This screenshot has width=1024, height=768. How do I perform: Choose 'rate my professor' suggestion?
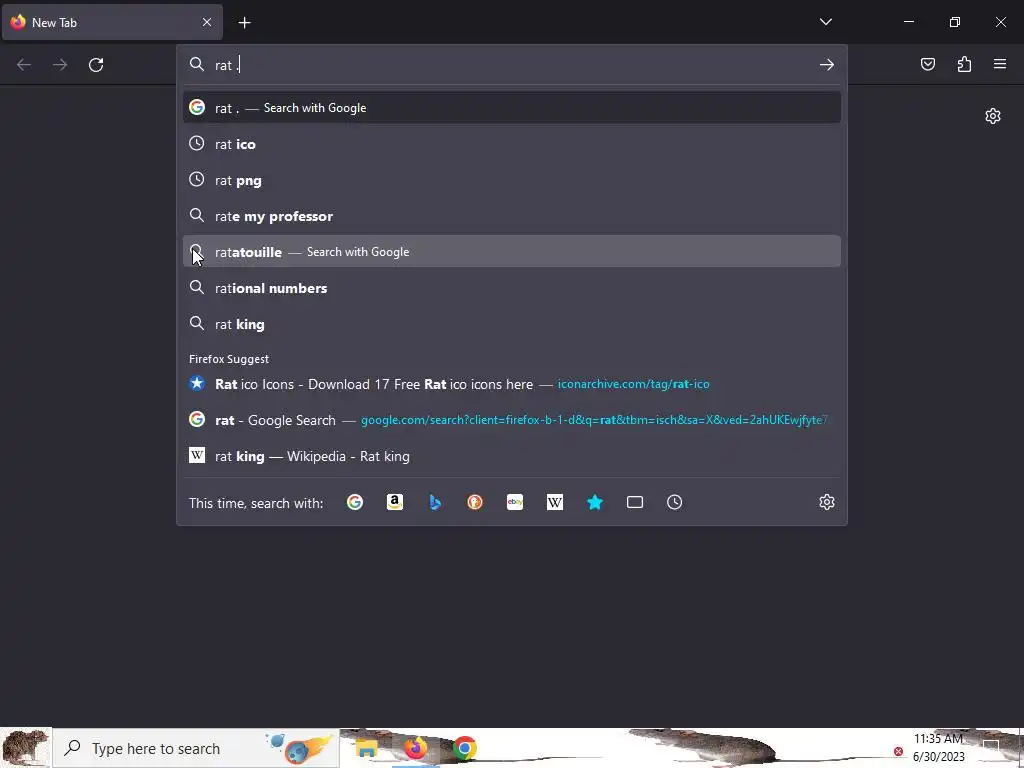tap(512, 216)
